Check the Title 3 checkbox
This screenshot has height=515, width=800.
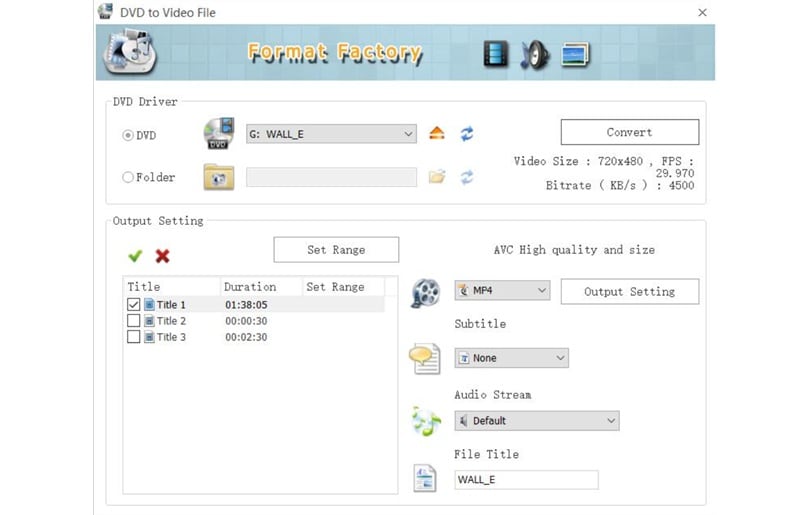(133, 337)
